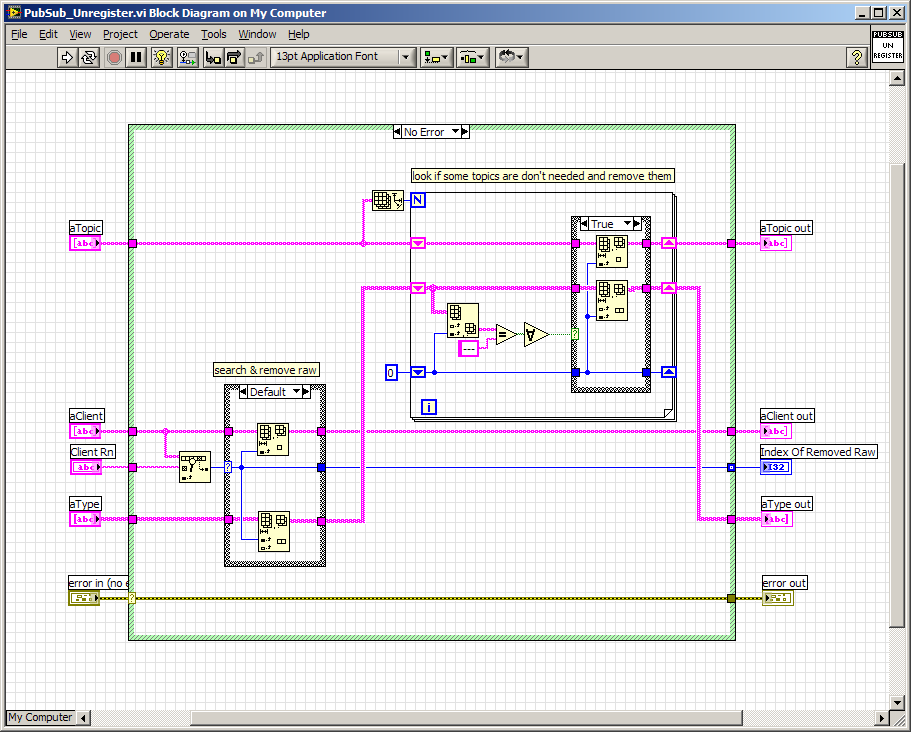Click the context help question mark button
The height and width of the screenshot is (732, 911).
[856, 57]
